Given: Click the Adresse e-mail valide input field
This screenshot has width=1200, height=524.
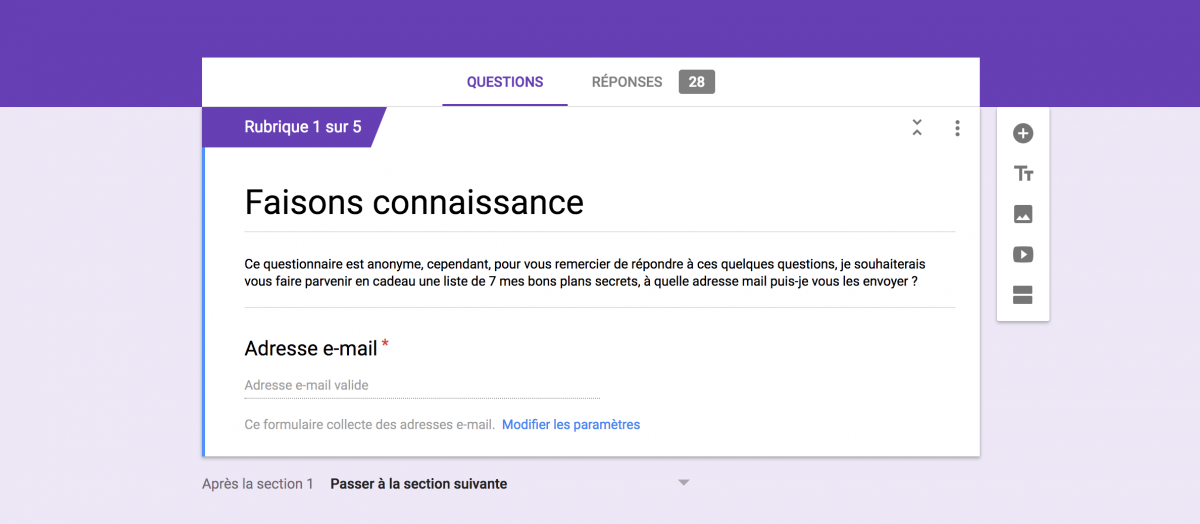Looking at the screenshot, I should 422,385.
